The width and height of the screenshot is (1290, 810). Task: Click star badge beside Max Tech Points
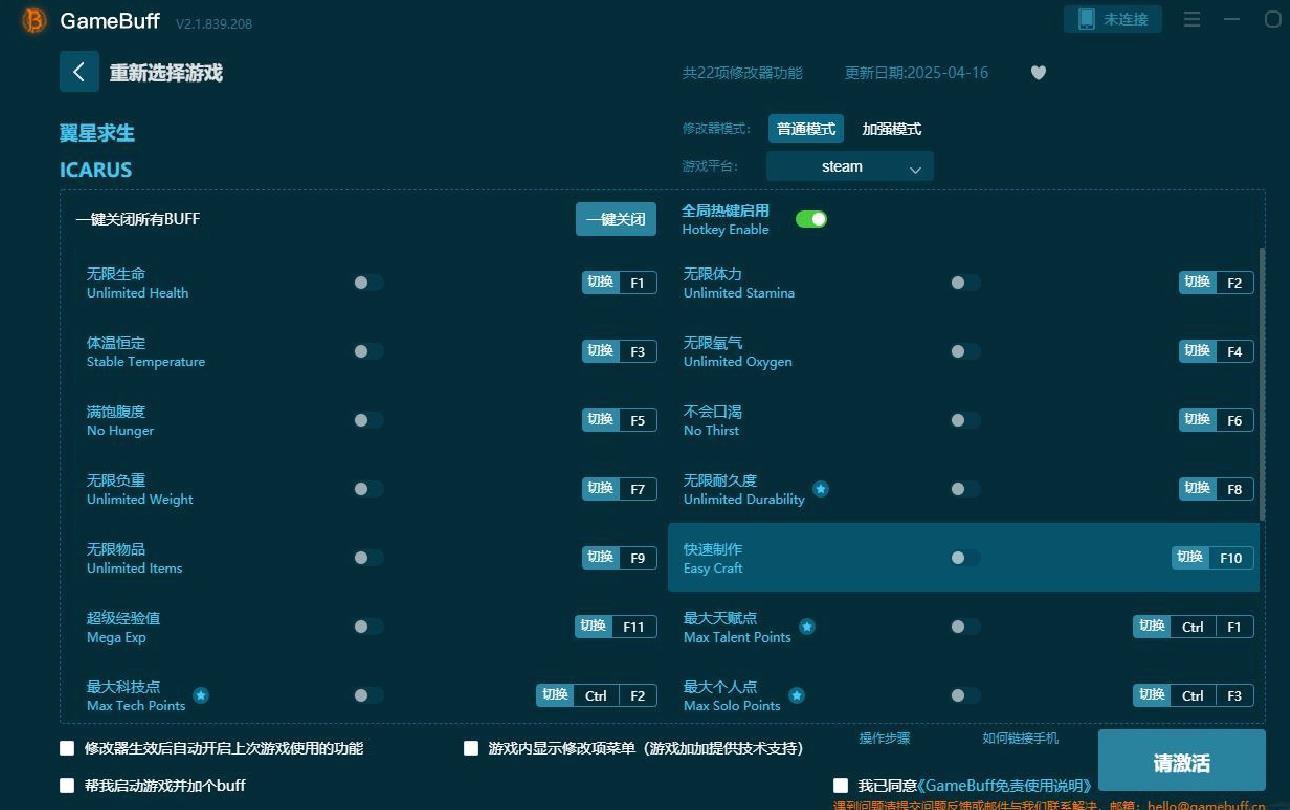click(x=201, y=695)
